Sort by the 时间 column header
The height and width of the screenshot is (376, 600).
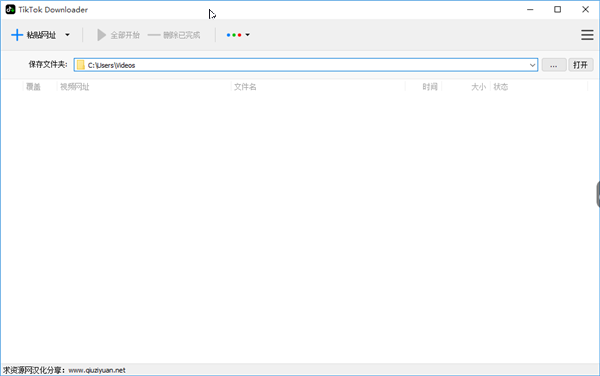click(x=430, y=87)
